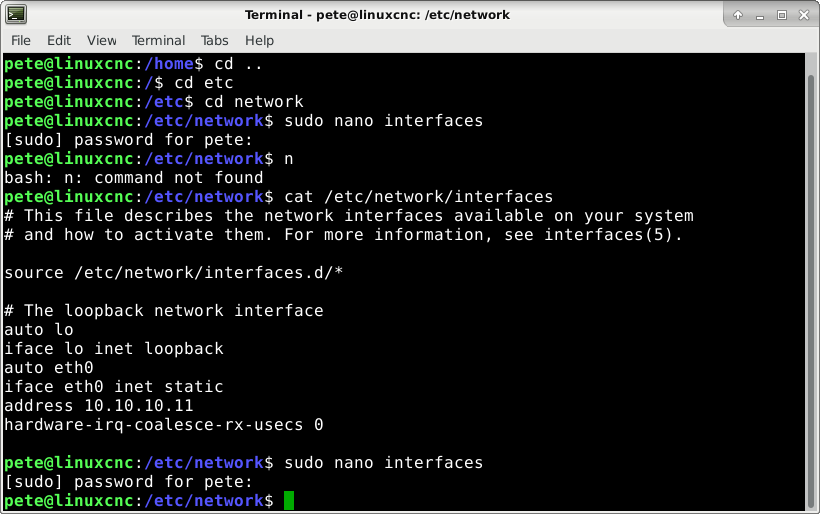Click the terminal application icon in the title bar
Screen dimensions: 820x514
(x=16, y=14)
